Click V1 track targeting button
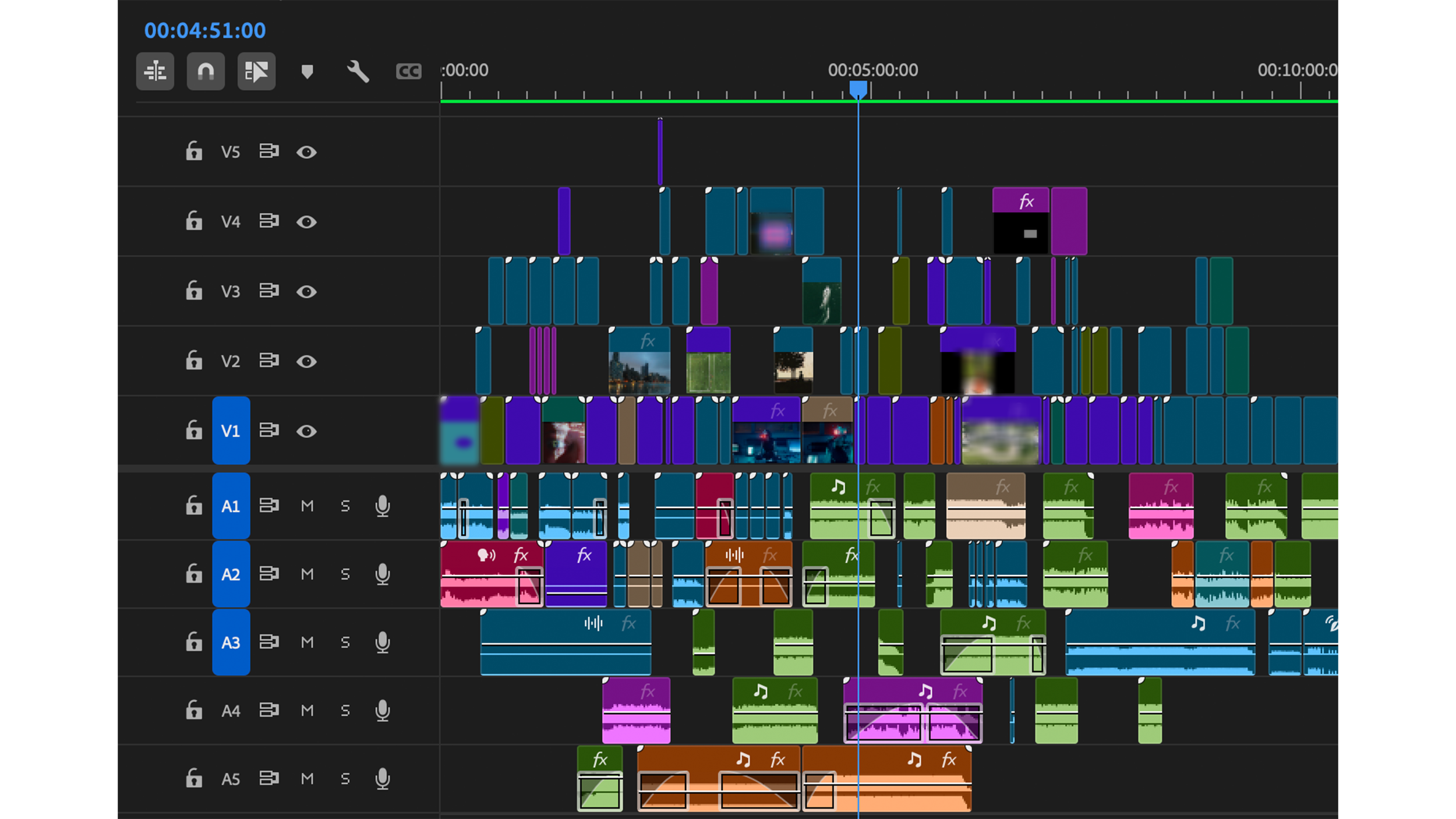The image size is (1456, 819). click(x=231, y=430)
